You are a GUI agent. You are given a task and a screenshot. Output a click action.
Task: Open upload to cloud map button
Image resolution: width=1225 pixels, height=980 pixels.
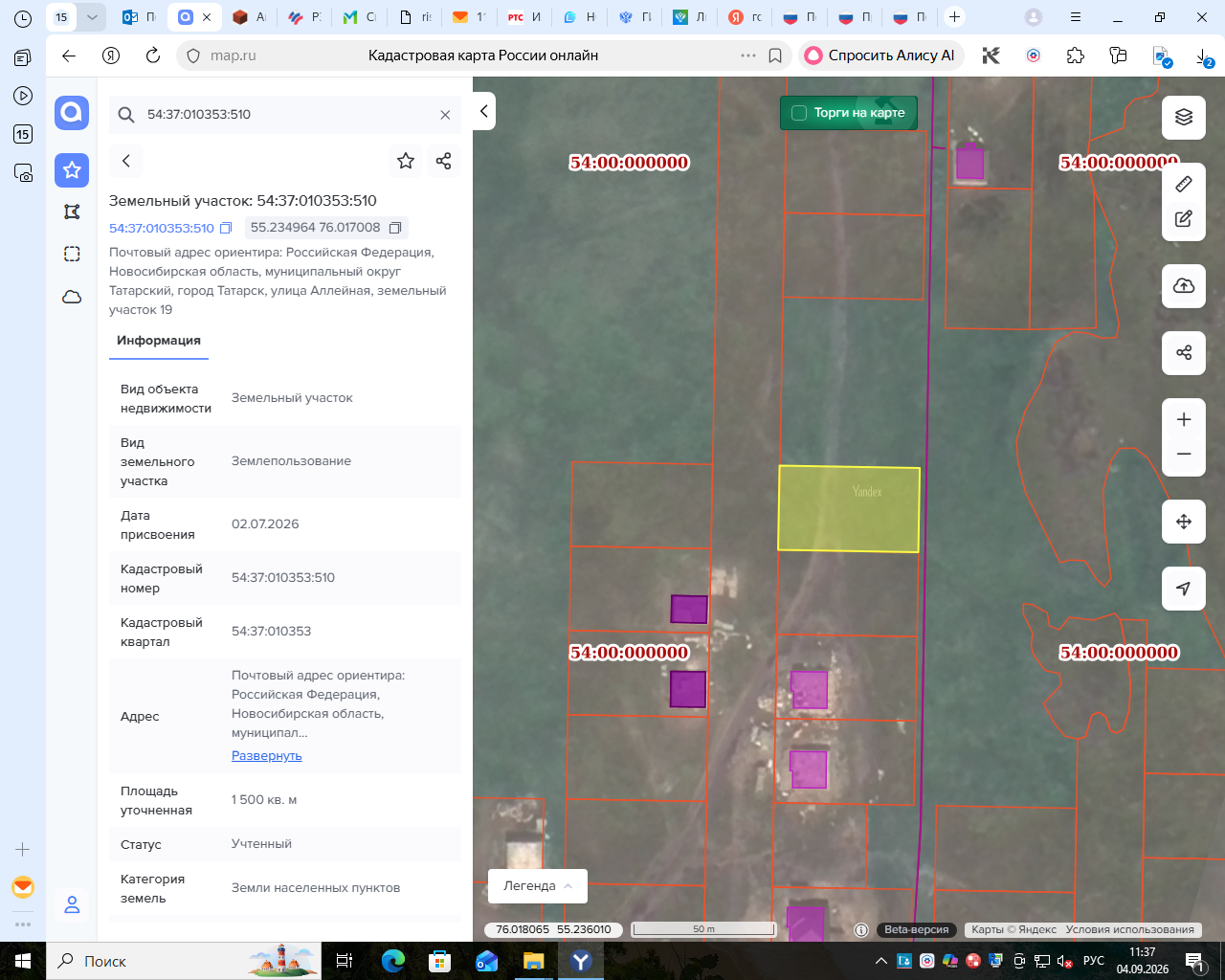pos(1184,286)
